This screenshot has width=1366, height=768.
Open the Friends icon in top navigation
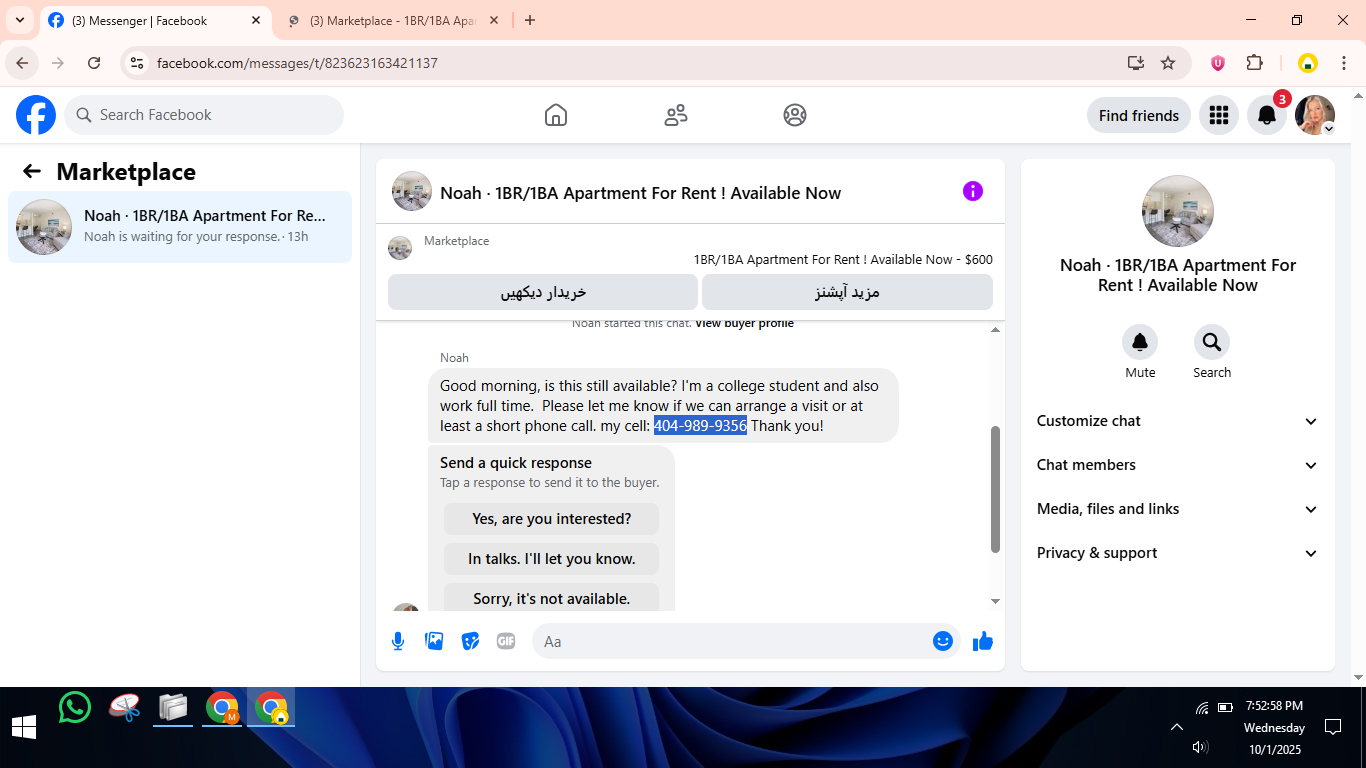pos(676,115)
